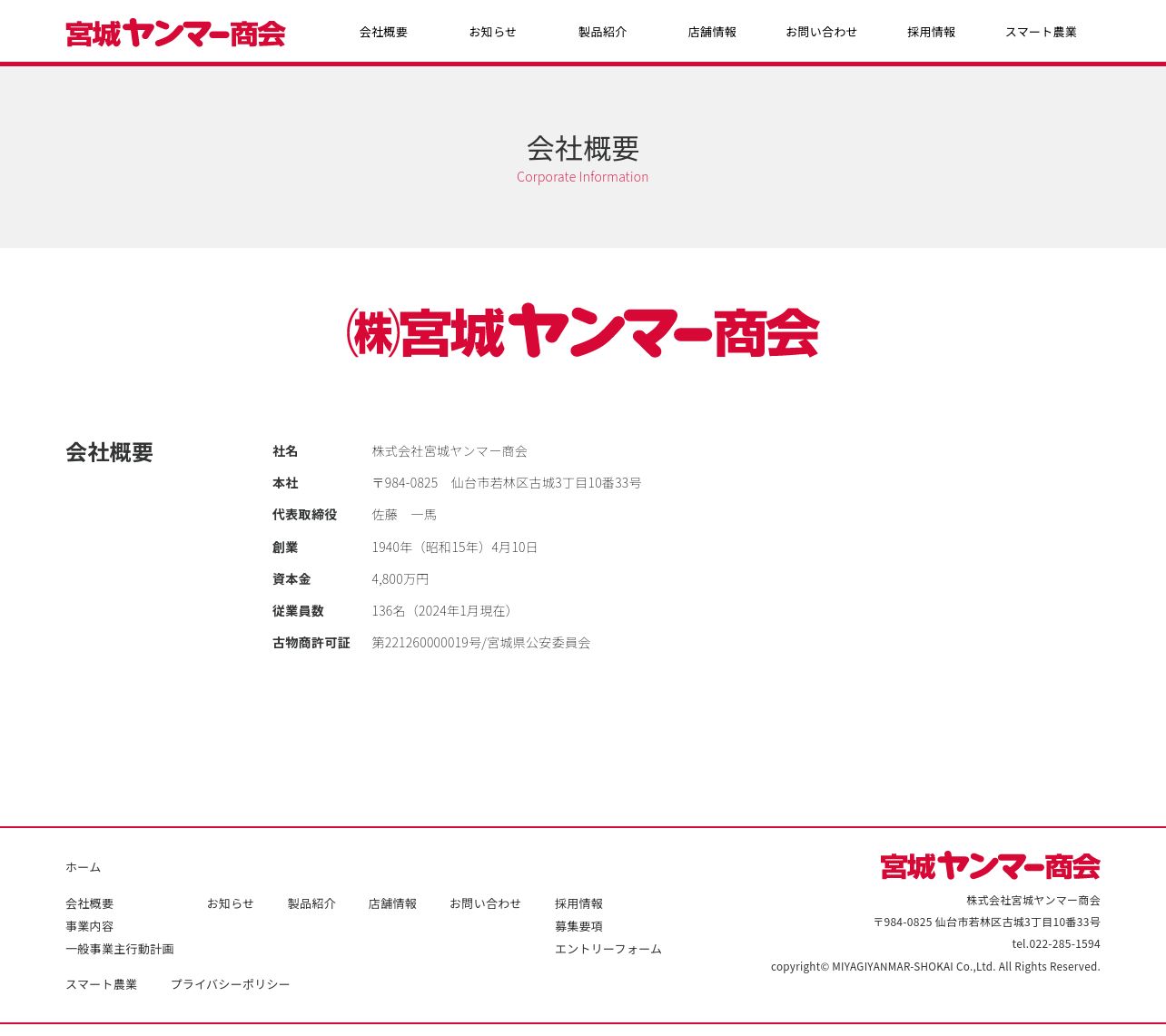The width and height of the screenshot is (1166, 1036).
Task: Open 会社概要 in top navigation
Action: click(x=383, y=32)
